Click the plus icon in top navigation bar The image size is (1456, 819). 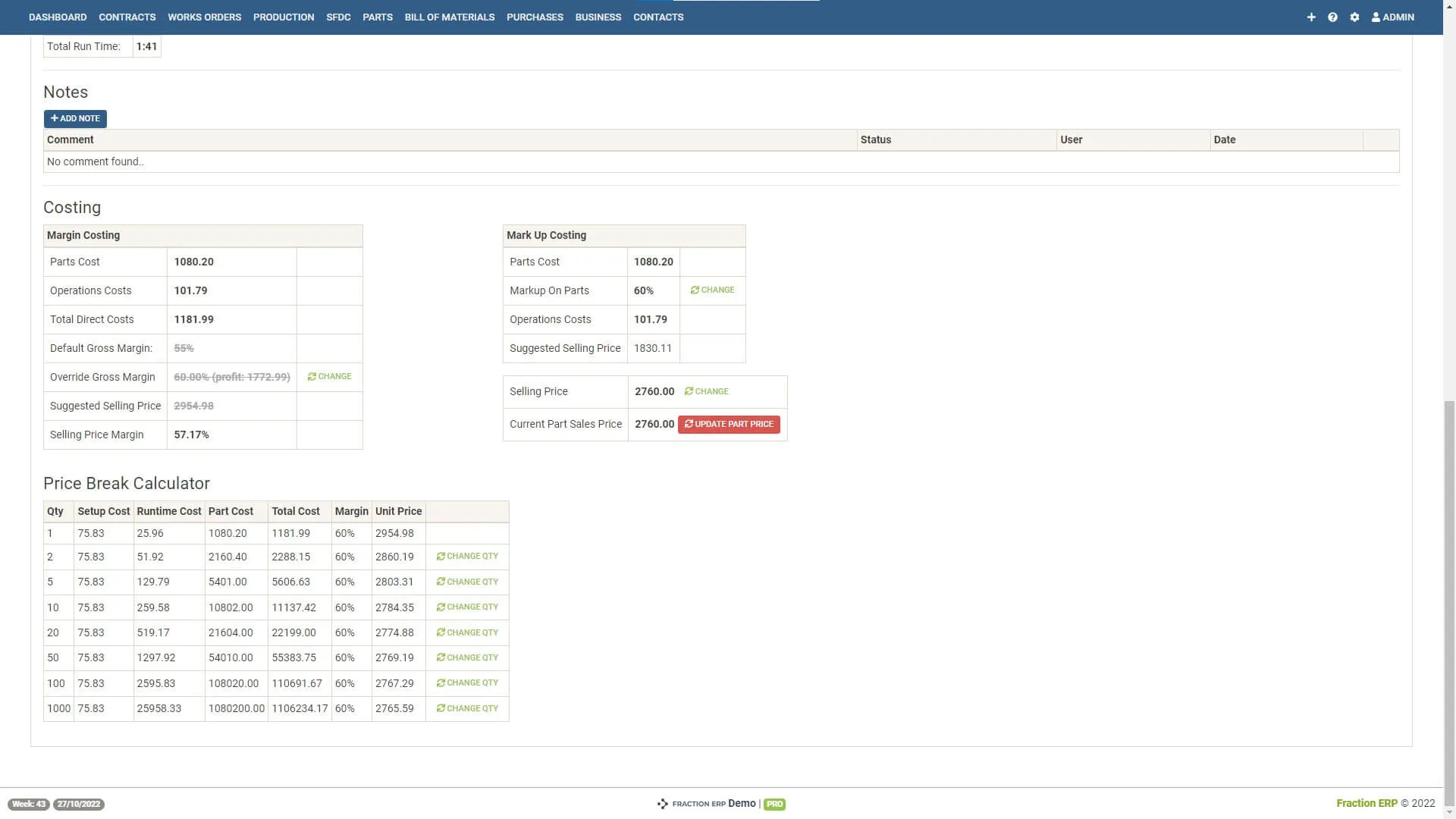coord(1311,17)
